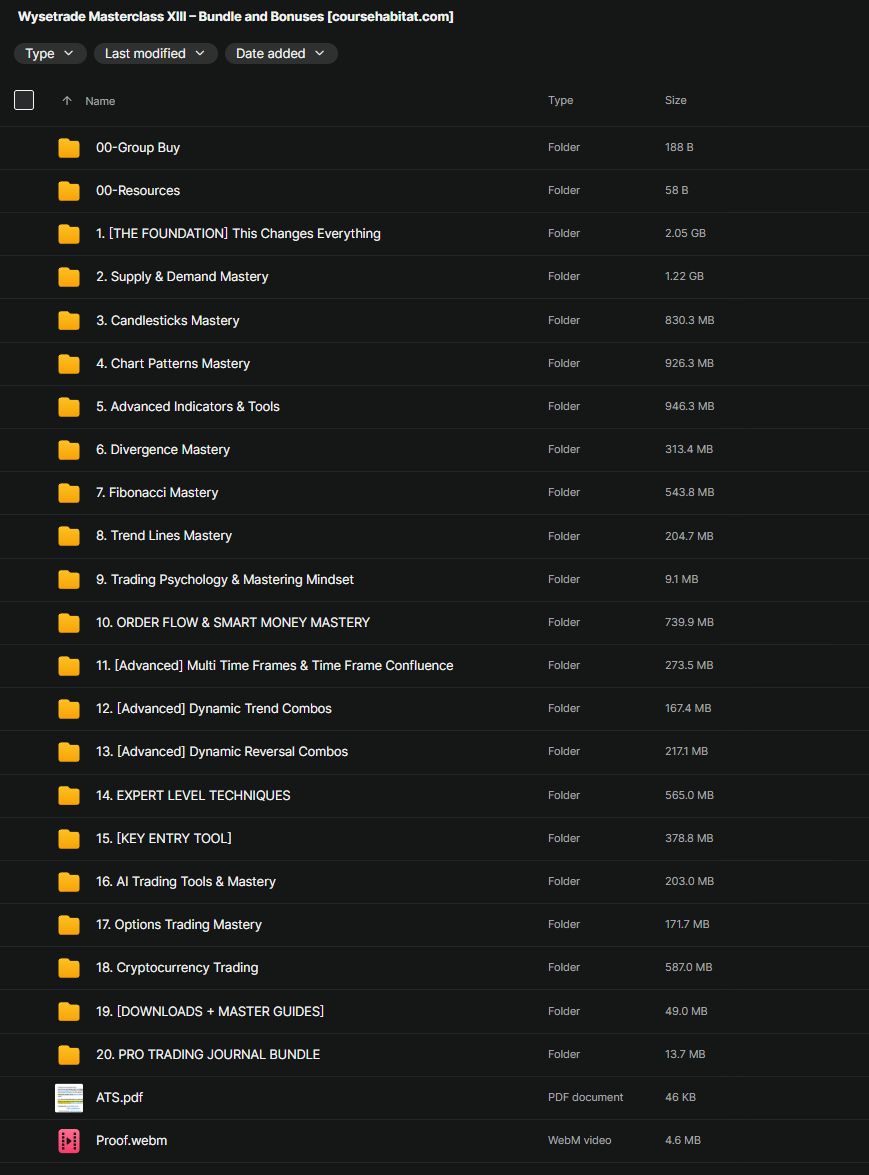Viewport: 869px width, 1175px height.
Task: Open 16. AI Trading Tools & Mastery name
Action: [x=186, y=882]
